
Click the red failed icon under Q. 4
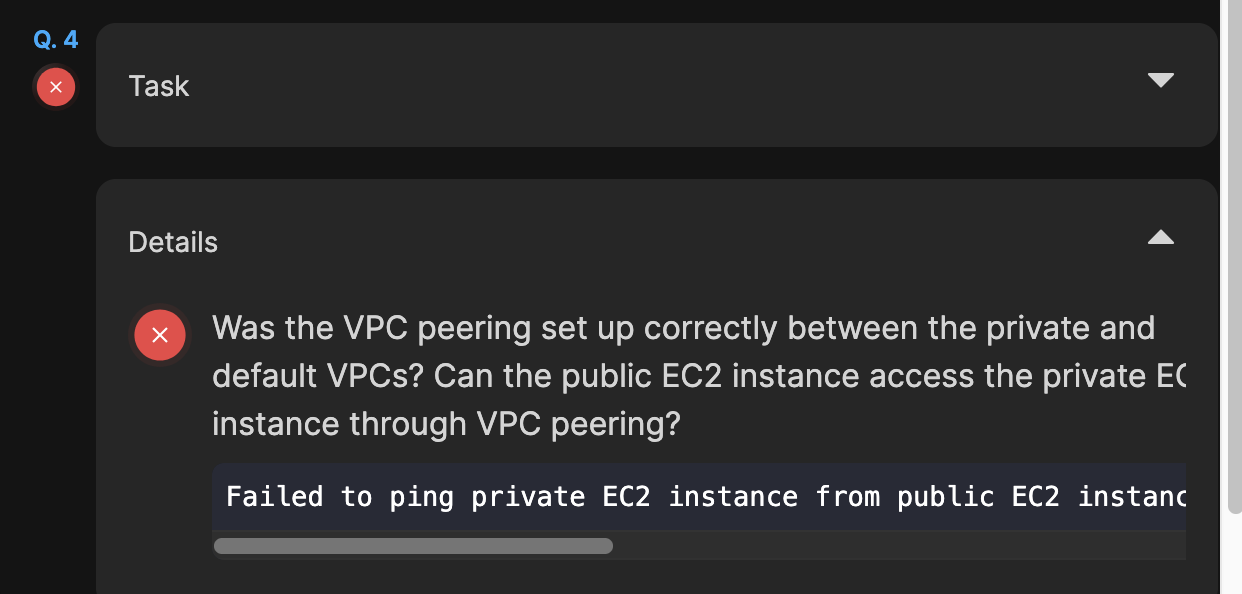point(56,87)
